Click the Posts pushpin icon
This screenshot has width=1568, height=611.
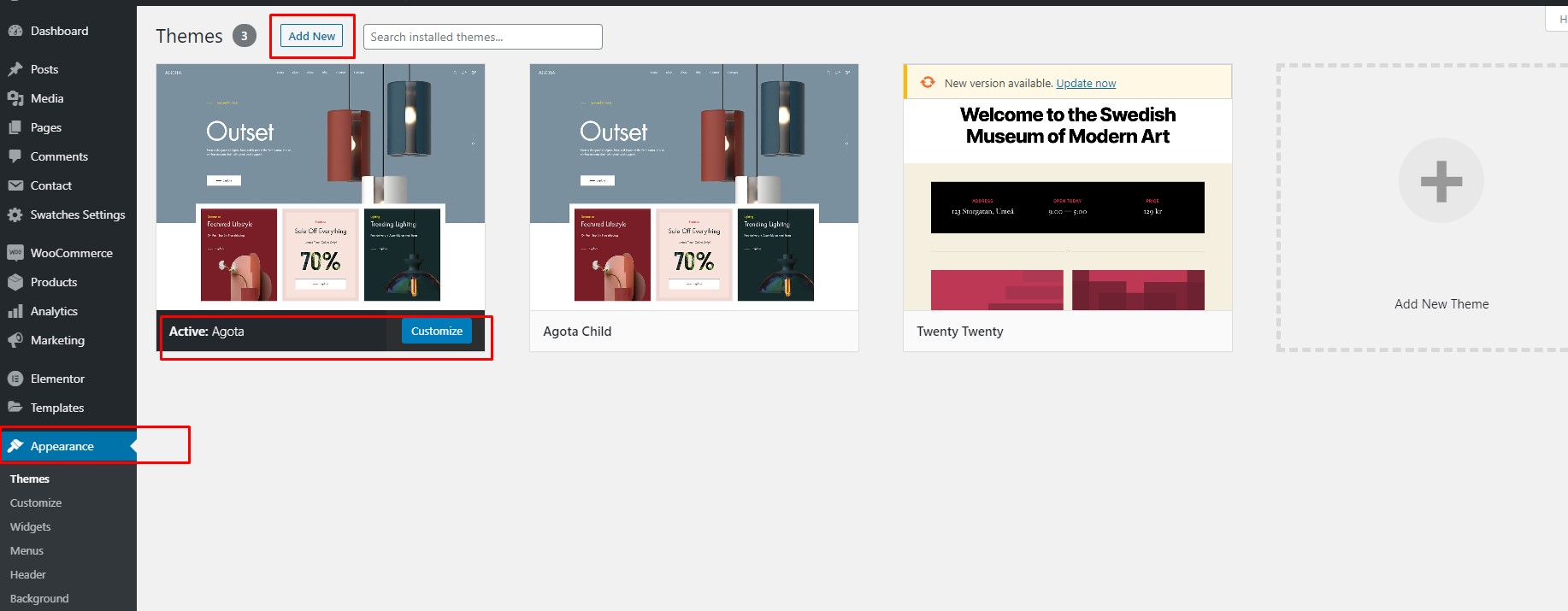point(15,69)
